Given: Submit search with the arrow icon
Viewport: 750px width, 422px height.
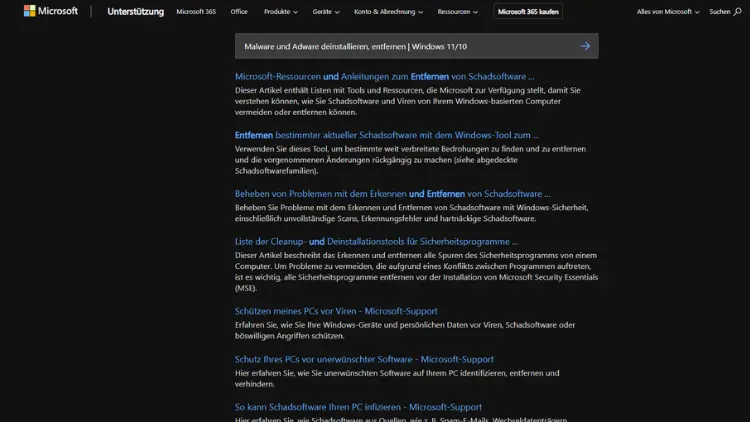Looking at the screenshot, I should pyautogui.click(x=585, y=46).
